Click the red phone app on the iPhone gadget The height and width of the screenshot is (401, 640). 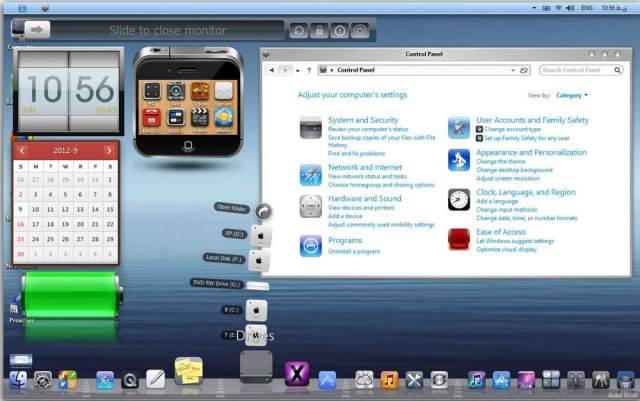pyautogui.click(x=151, y=118)
